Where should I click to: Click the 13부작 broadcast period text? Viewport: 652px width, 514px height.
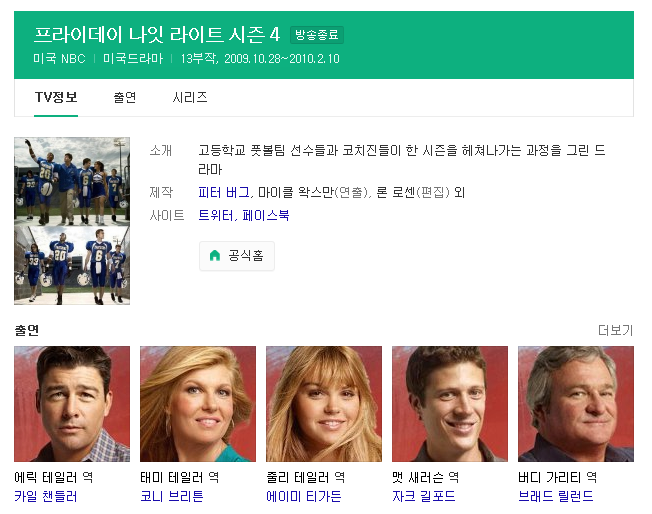click(260, 59)
